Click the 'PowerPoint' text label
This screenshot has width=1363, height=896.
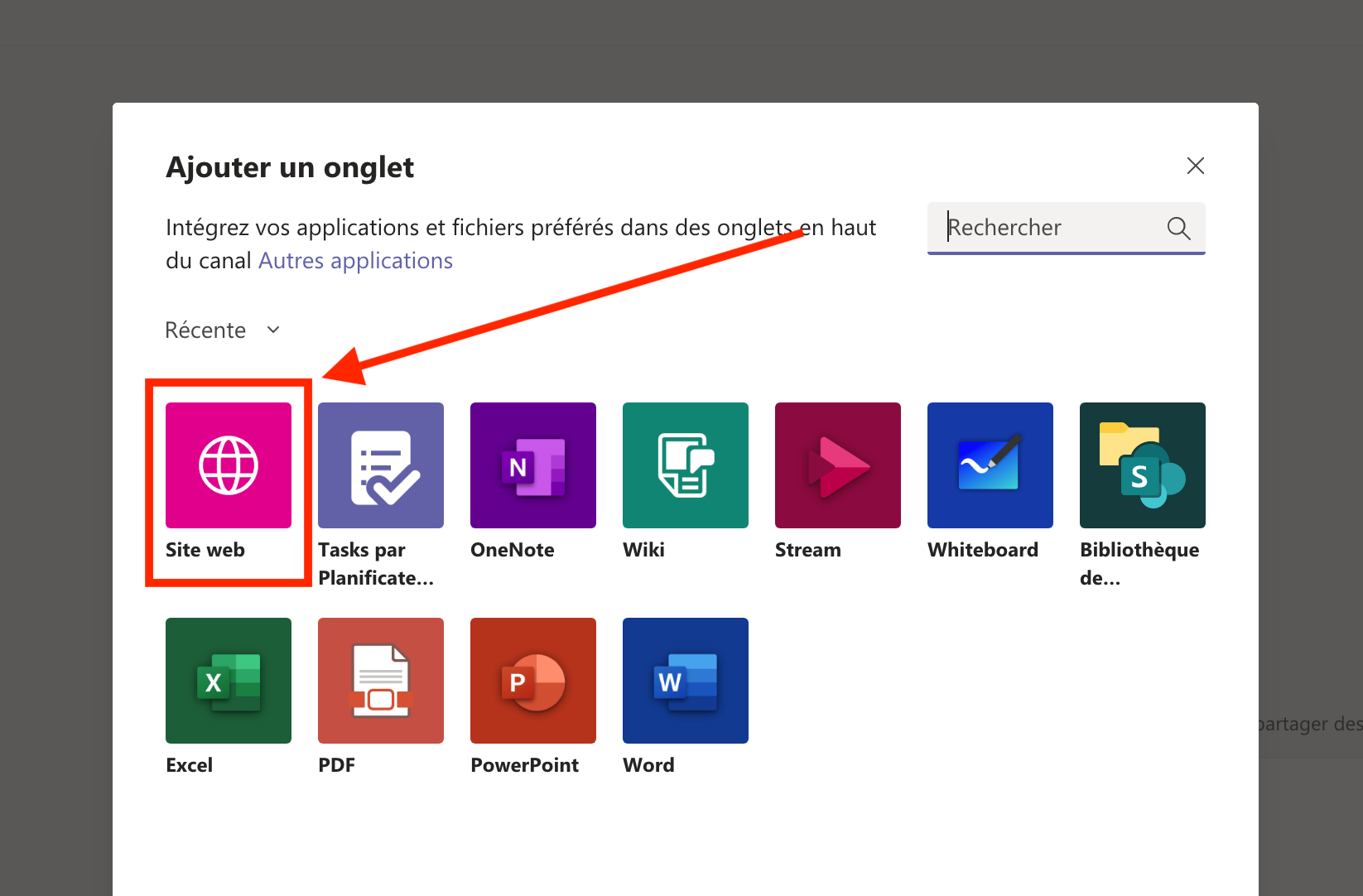coord(524,765)
